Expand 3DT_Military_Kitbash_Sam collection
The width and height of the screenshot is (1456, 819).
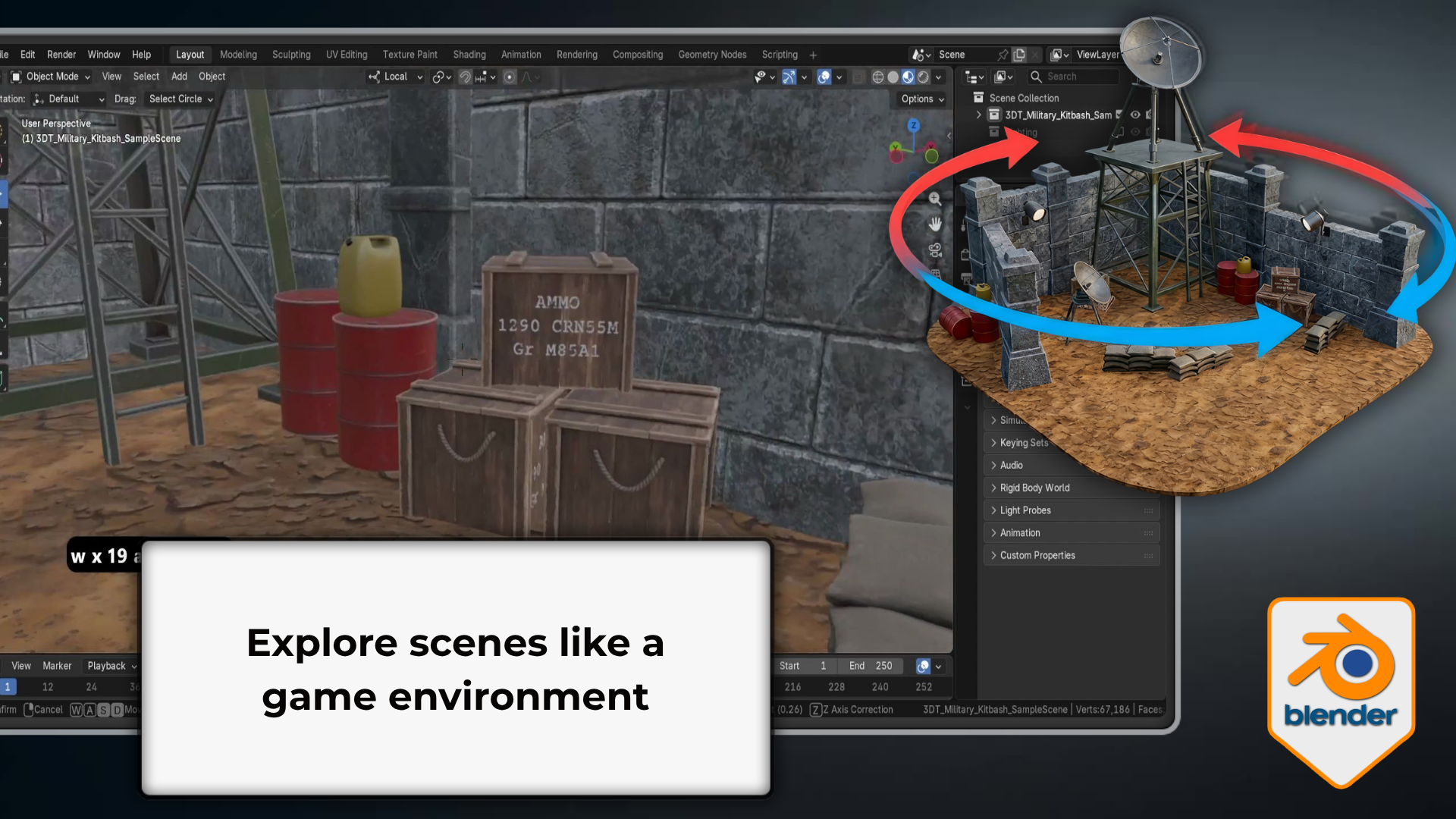[x=979, y=115]
